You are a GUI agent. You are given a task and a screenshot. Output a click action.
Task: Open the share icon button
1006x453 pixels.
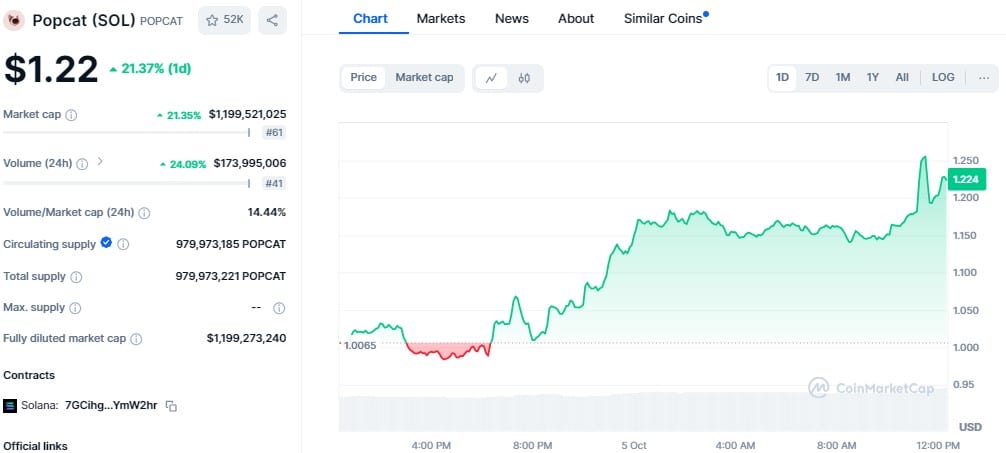[272, 21]
